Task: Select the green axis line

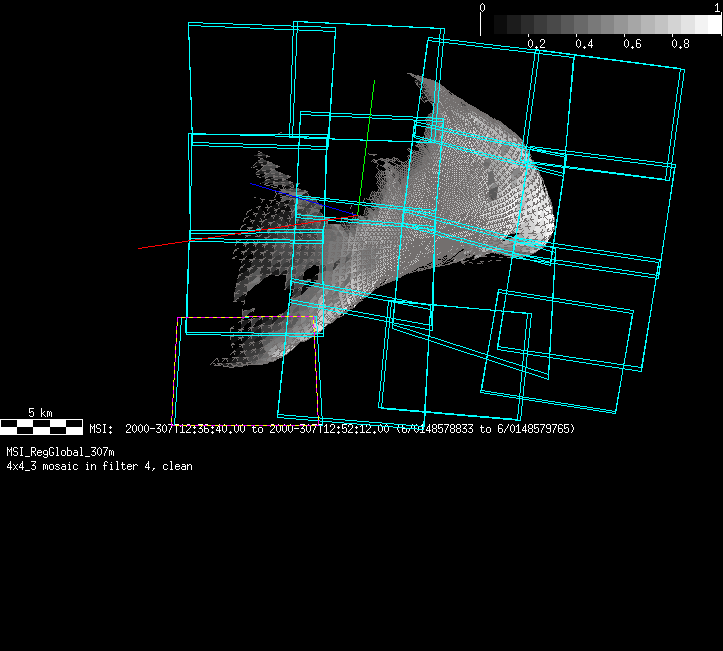Action: (367, 140)
